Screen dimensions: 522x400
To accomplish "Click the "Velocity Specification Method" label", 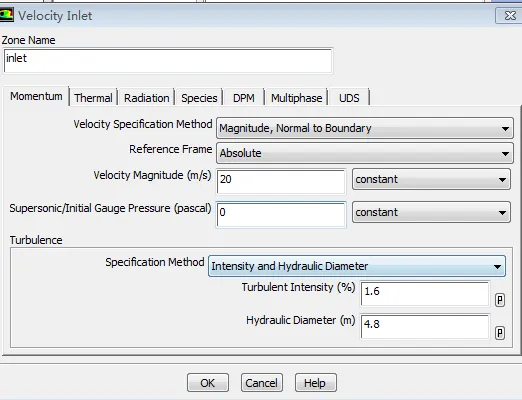I will (x=143, y=124).
